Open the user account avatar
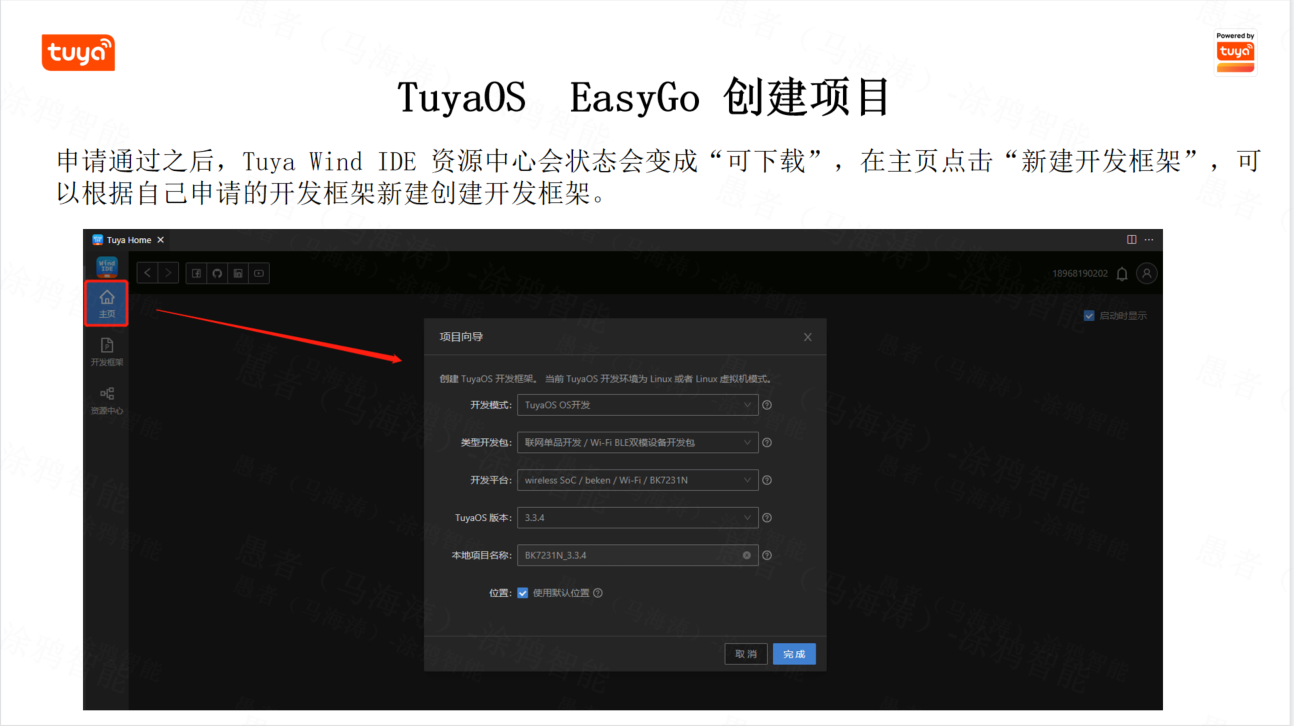Viewport: 1294px width, 726px height. click(1147, 273)
